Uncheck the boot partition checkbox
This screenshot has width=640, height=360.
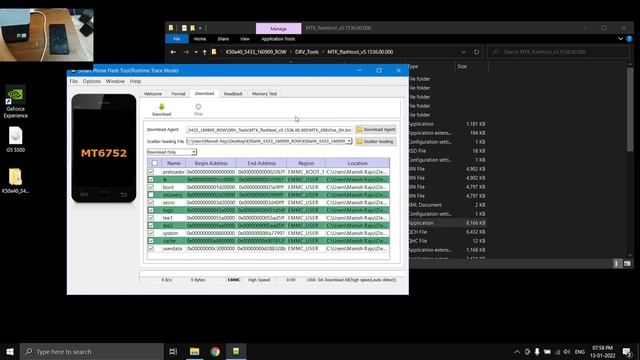pyautogui.click(x=151, y=187)
